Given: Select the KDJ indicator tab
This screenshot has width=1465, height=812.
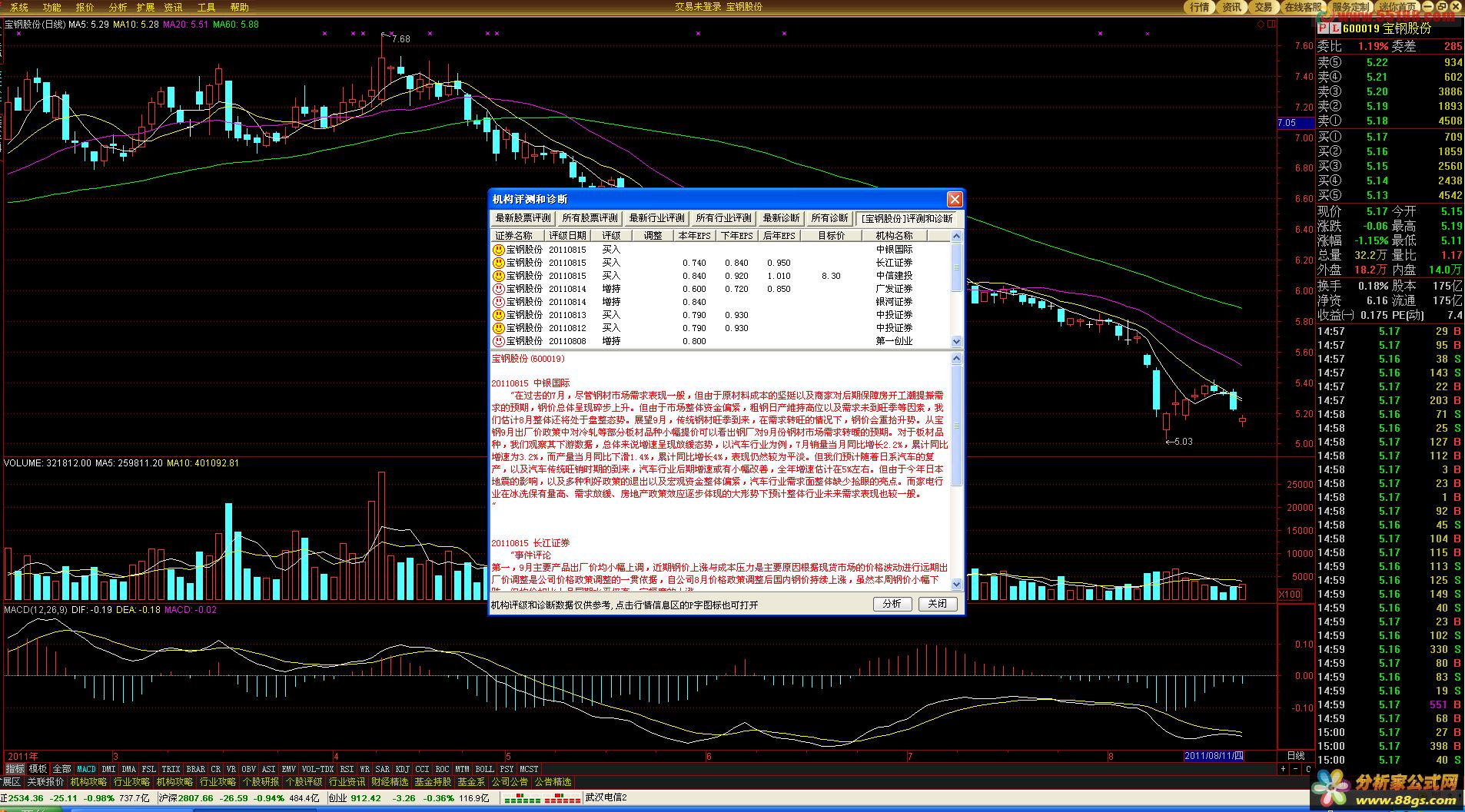Looking at the screenshot, I should tap(402, 769).
